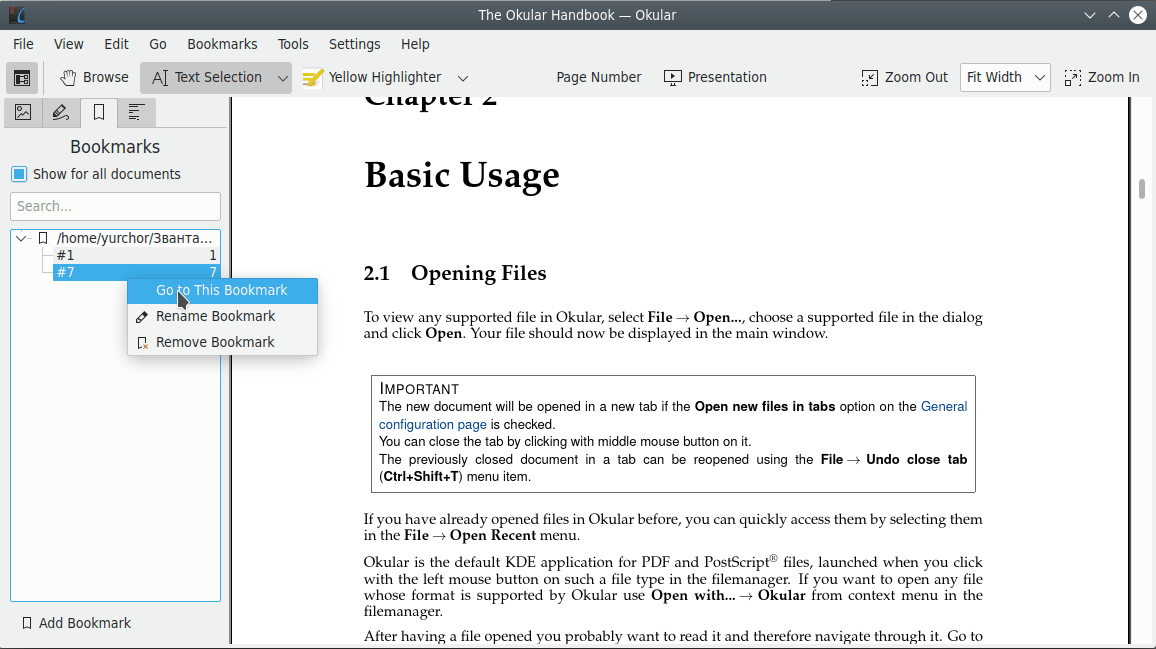
Task: Start Presentation mode
Action: click(x=715, y=78)
